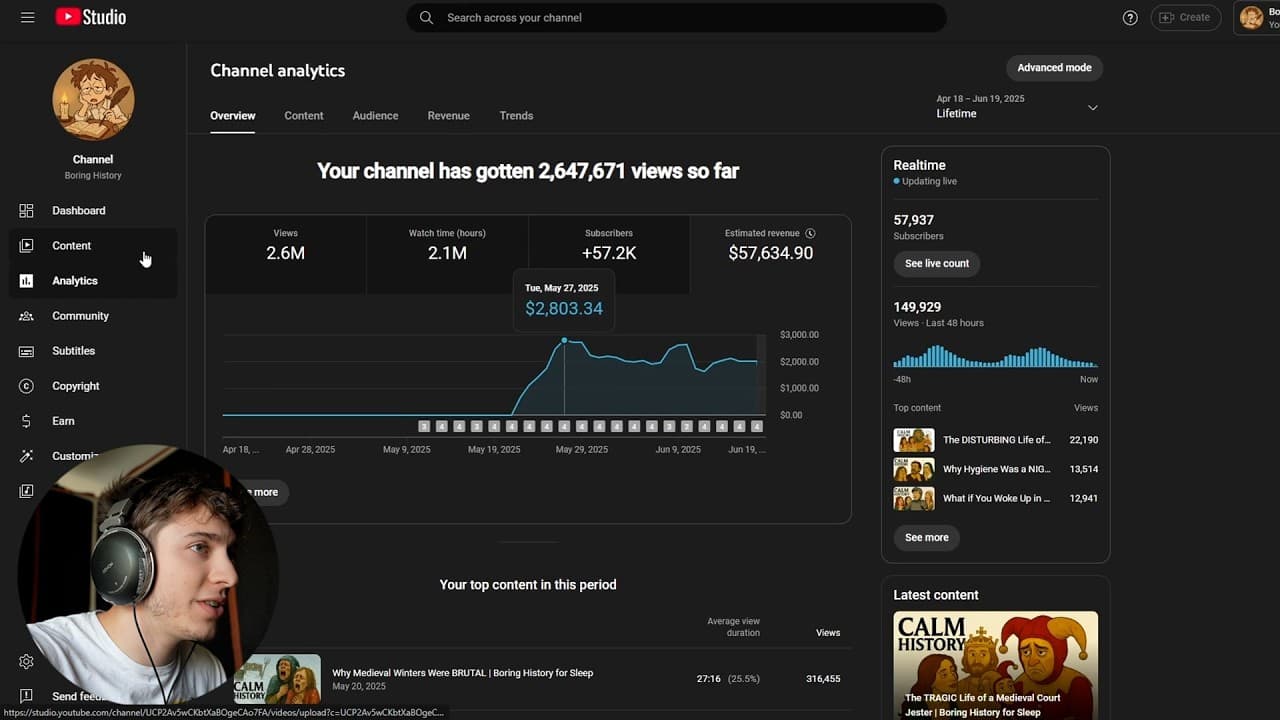The image size is (1280, 720).
Task: Click the Content sidebar icon
Action: pos(27,246)
